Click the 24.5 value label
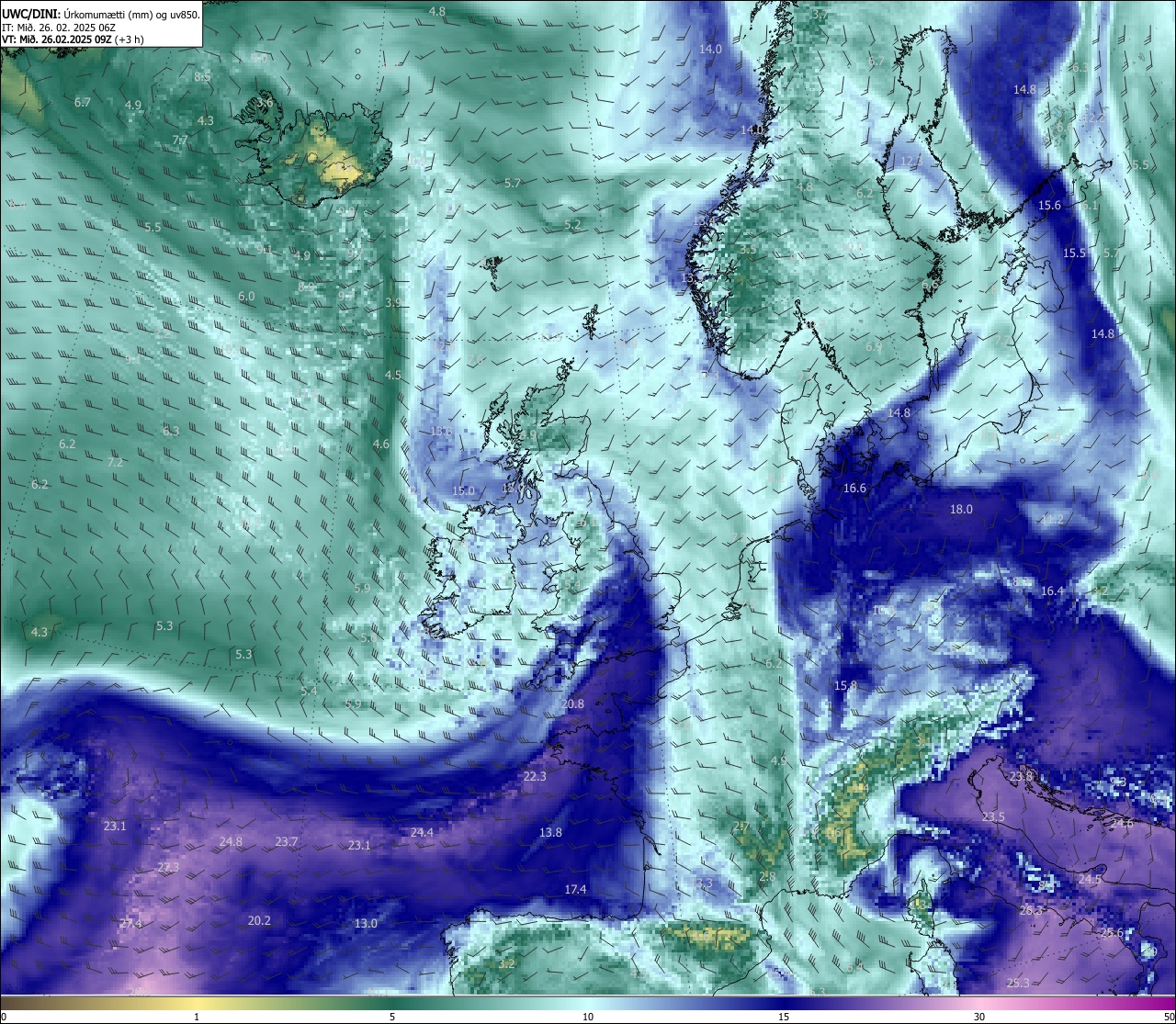The image size is (1176, 1024). click(x=1090, y=879)
